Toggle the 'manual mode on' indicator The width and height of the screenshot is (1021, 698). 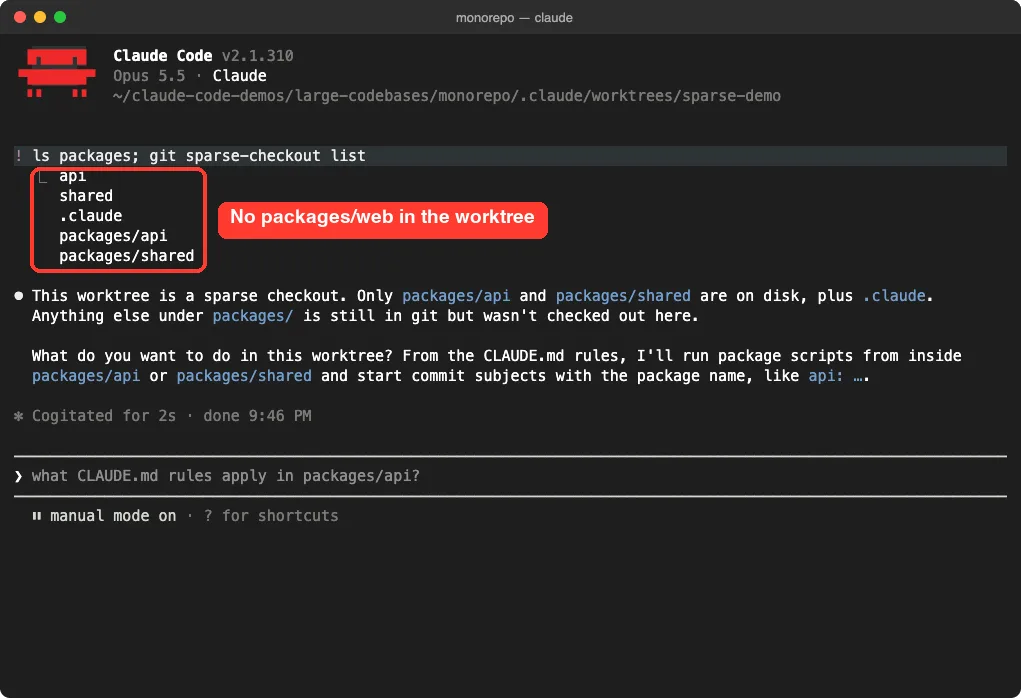coord(113,516)
